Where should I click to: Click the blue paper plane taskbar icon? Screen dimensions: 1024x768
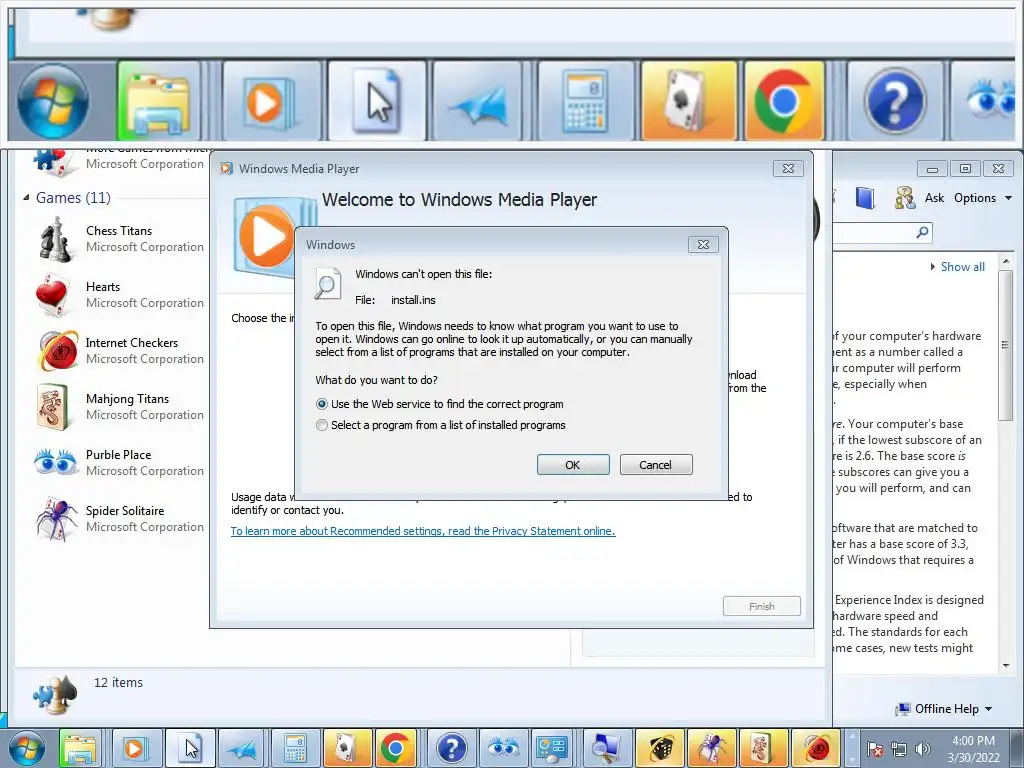[x=242, y=748]
